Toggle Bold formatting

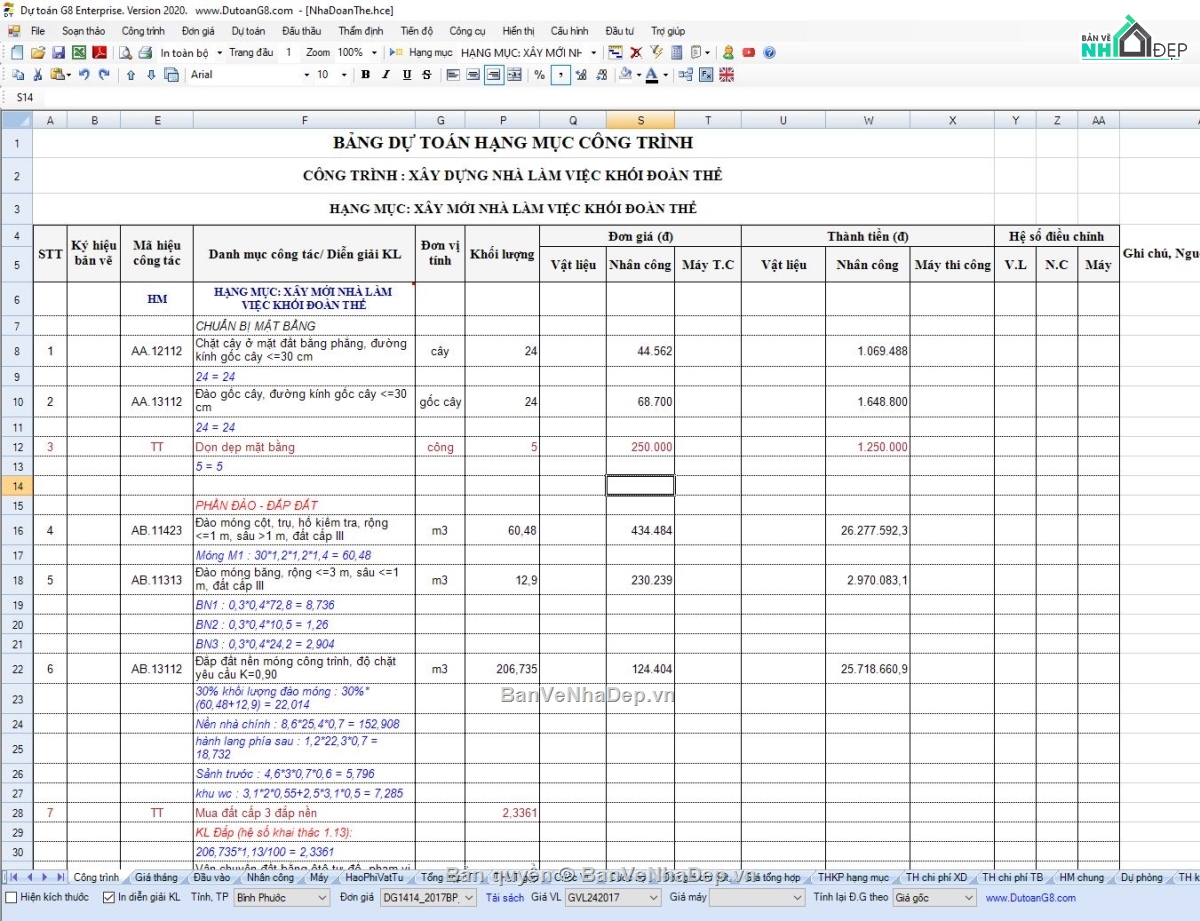[x=365, y=74]
